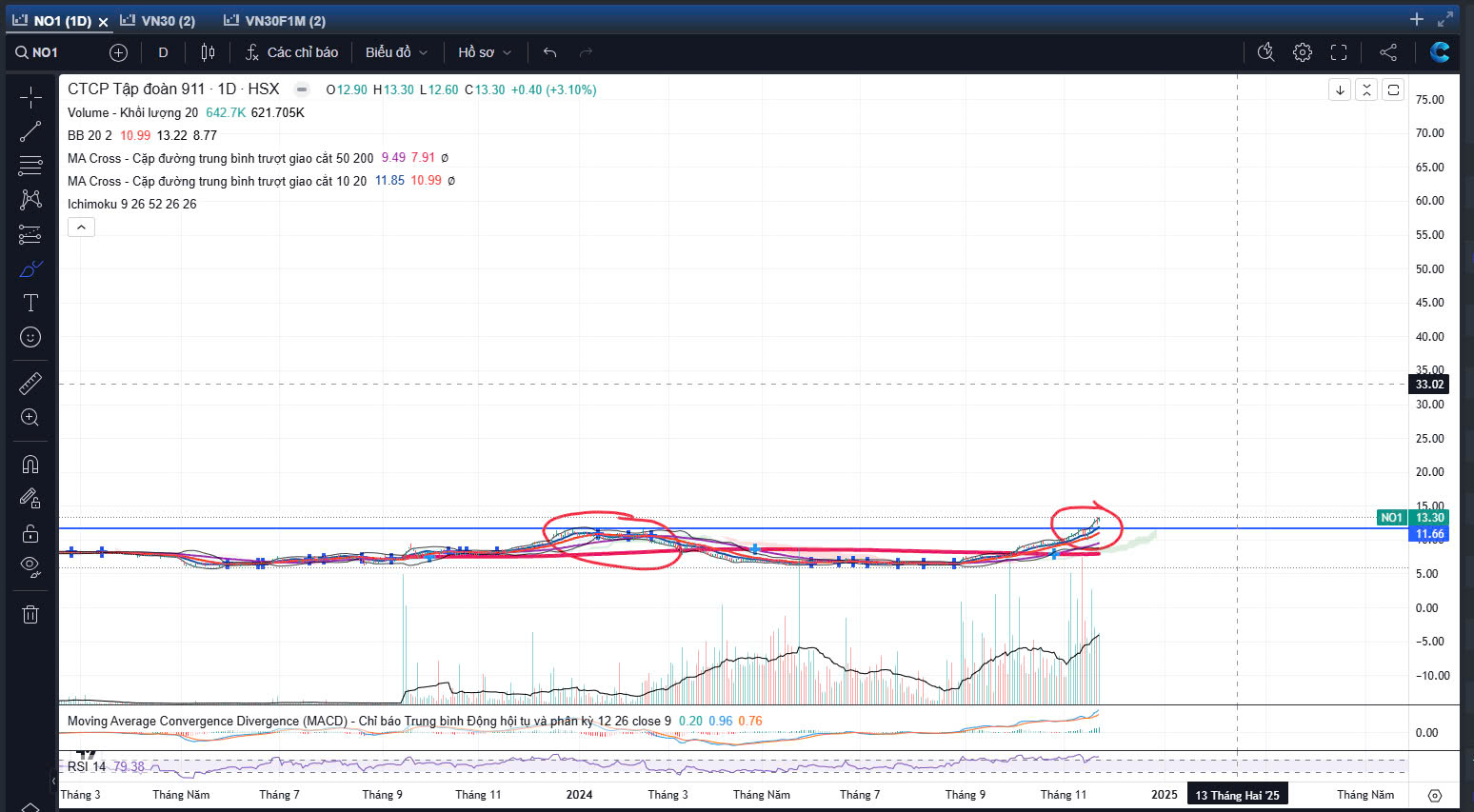
Task: Click the 33.02 crosshair price label
Action: (1429, 385)
